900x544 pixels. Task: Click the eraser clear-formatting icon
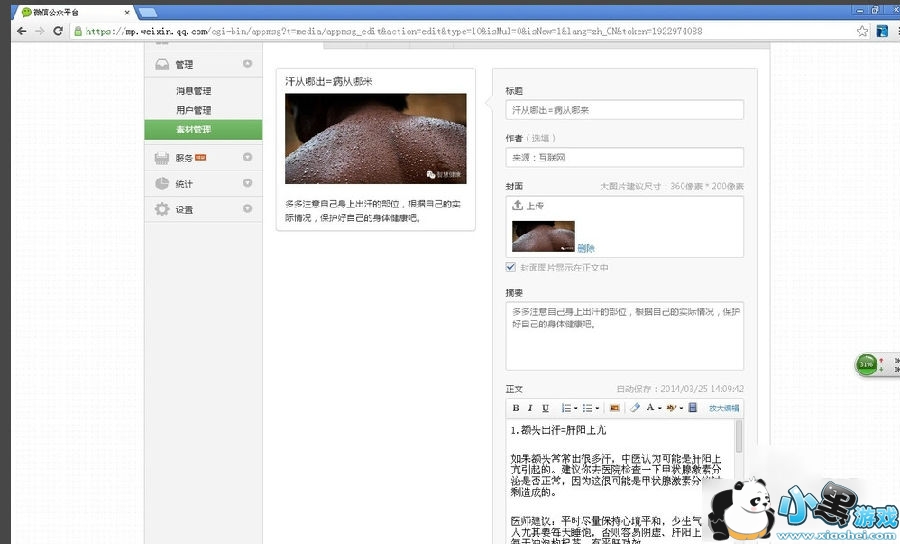pos(634,408)
